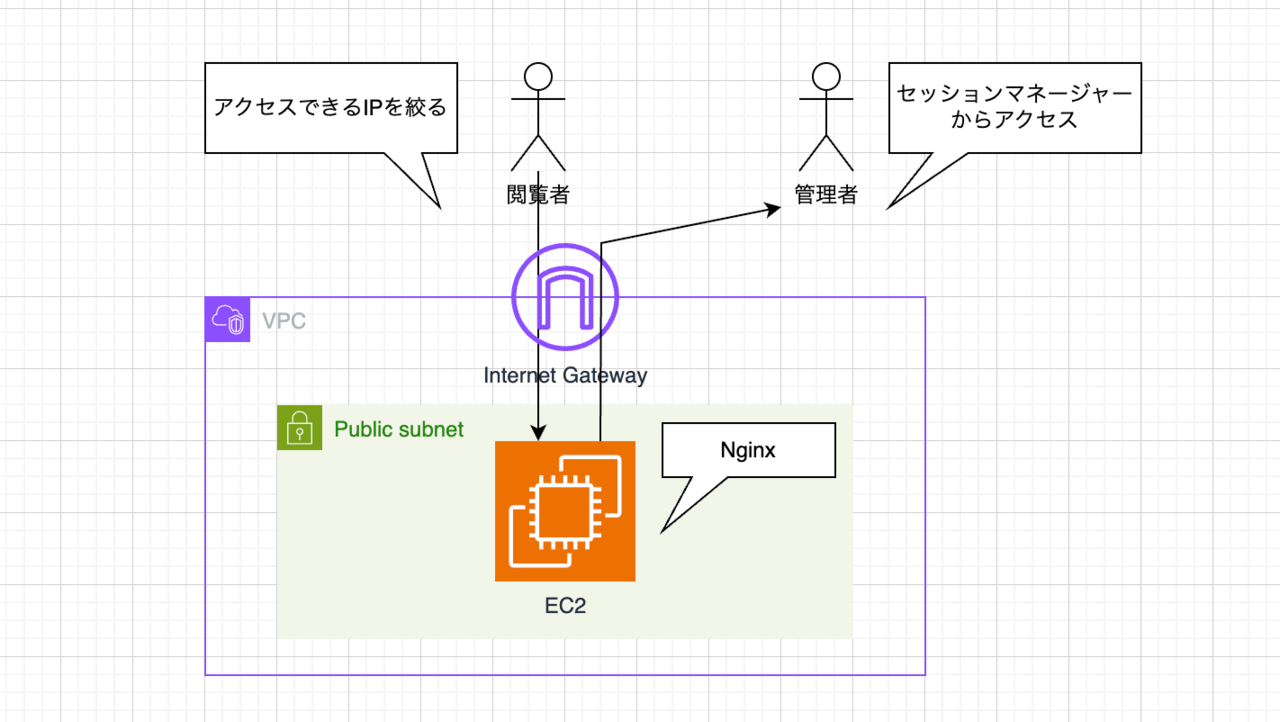The image size is (1280, 722).
Task: Select the 管理者 actor figure
Action: pyautogui.click(x=825, y=117)
